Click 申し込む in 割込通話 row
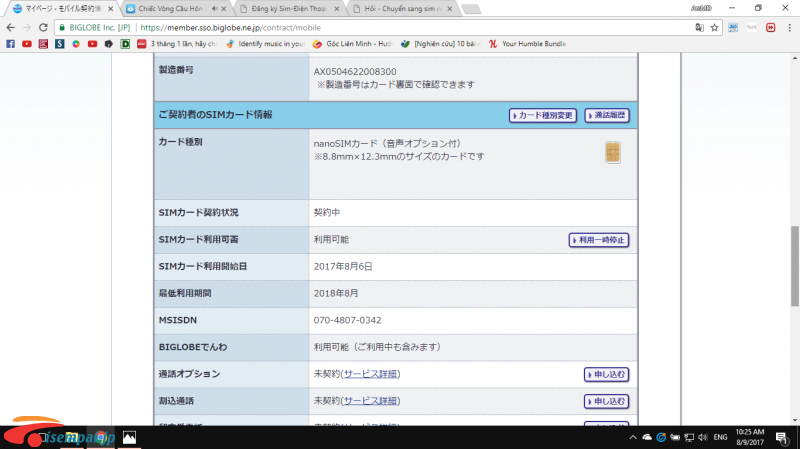800x449 pixels. click(607, 402)
